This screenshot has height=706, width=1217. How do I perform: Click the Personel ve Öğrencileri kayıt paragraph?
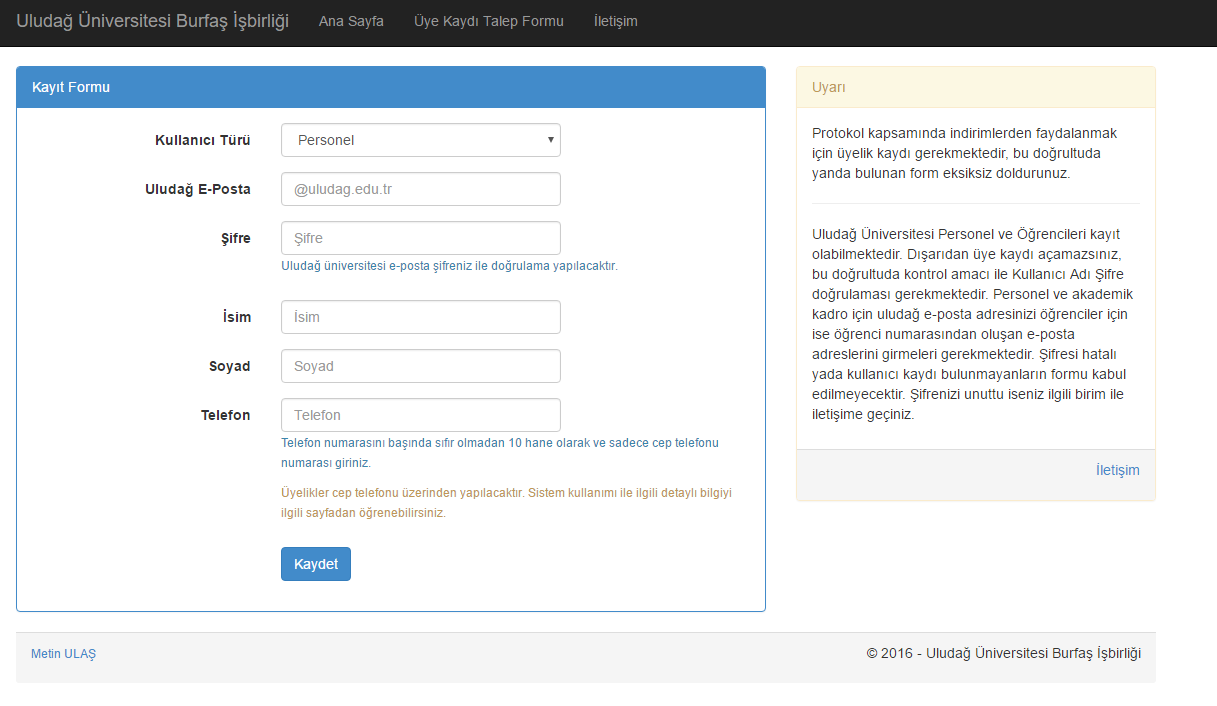[972, 324]
